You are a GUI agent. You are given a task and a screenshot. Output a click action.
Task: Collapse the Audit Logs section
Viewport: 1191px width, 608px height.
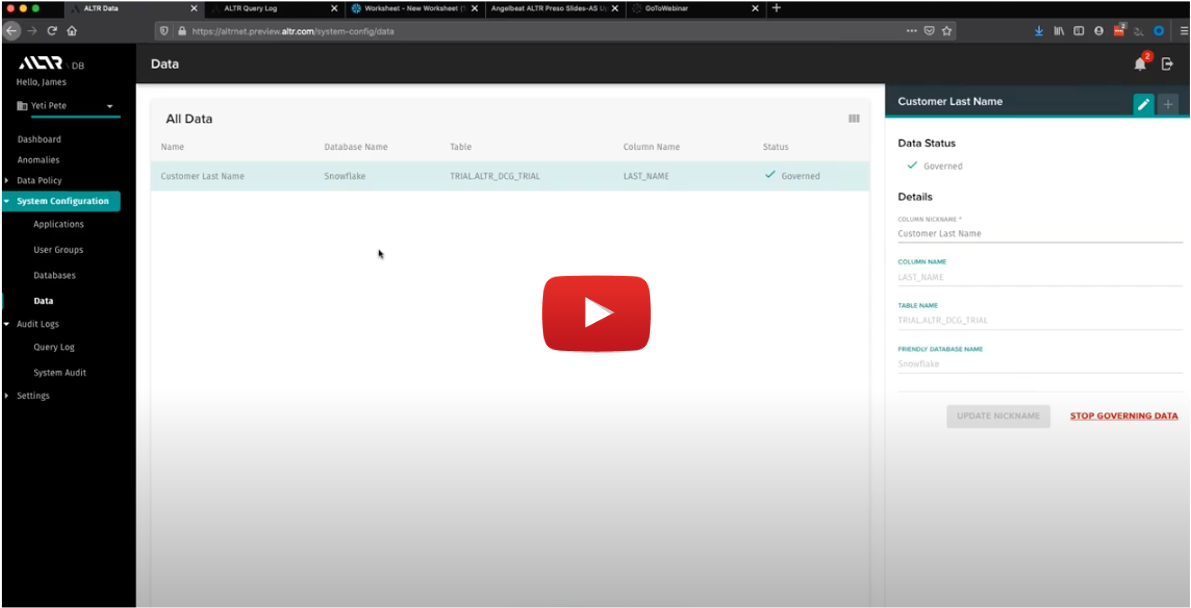(x=37, y=324)
